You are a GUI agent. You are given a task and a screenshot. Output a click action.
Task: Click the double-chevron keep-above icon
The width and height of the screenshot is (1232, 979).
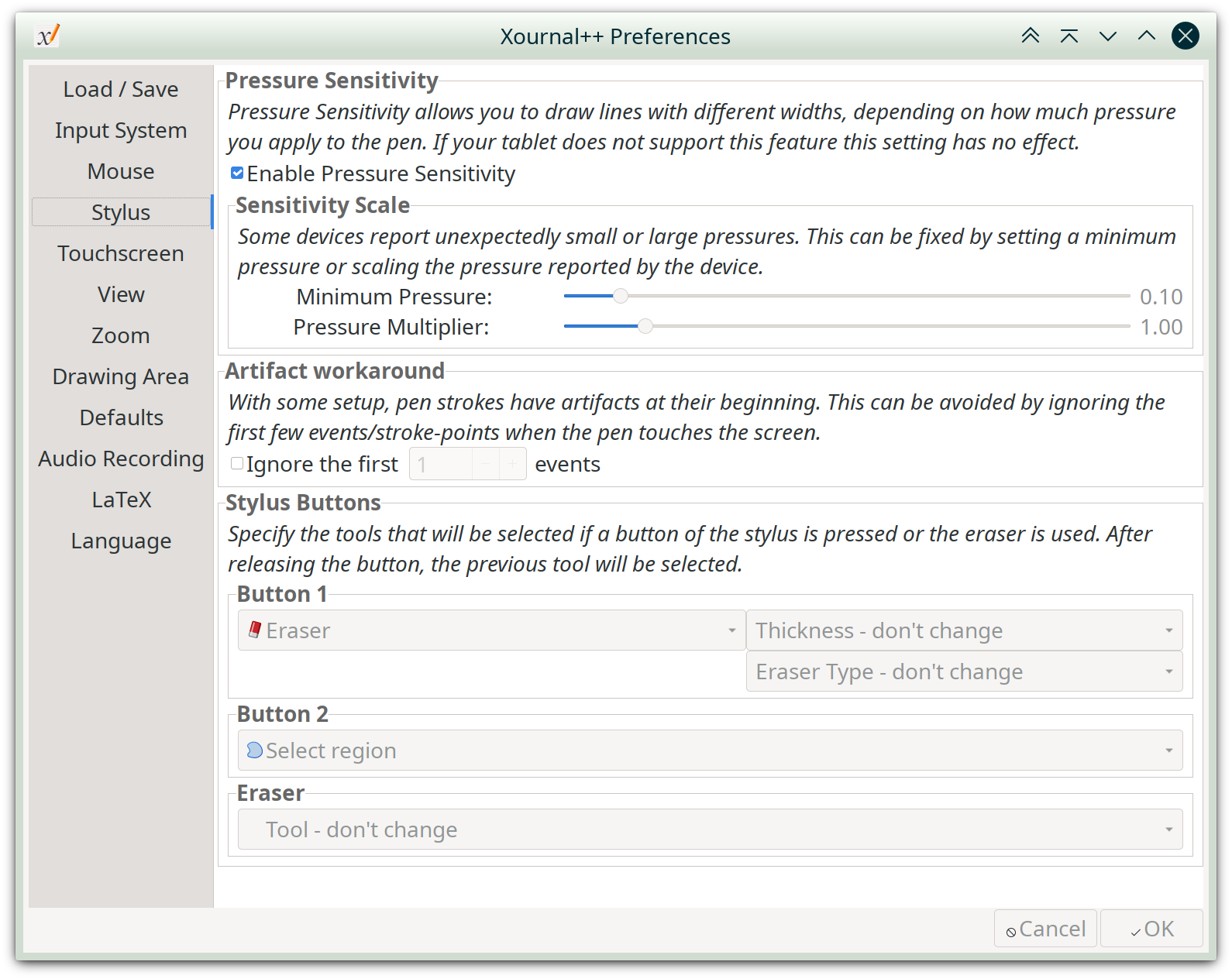click(1031, 36)
